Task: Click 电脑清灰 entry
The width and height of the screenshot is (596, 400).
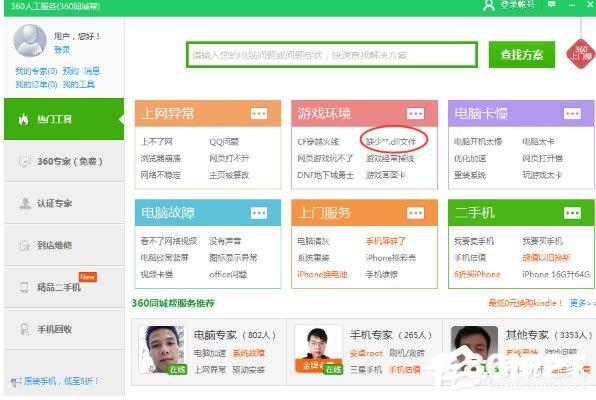Action: [313, 241]
